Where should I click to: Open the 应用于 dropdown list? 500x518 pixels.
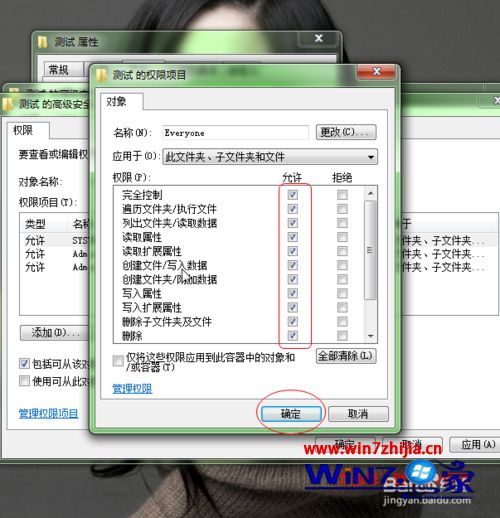(x=270, y=157)
